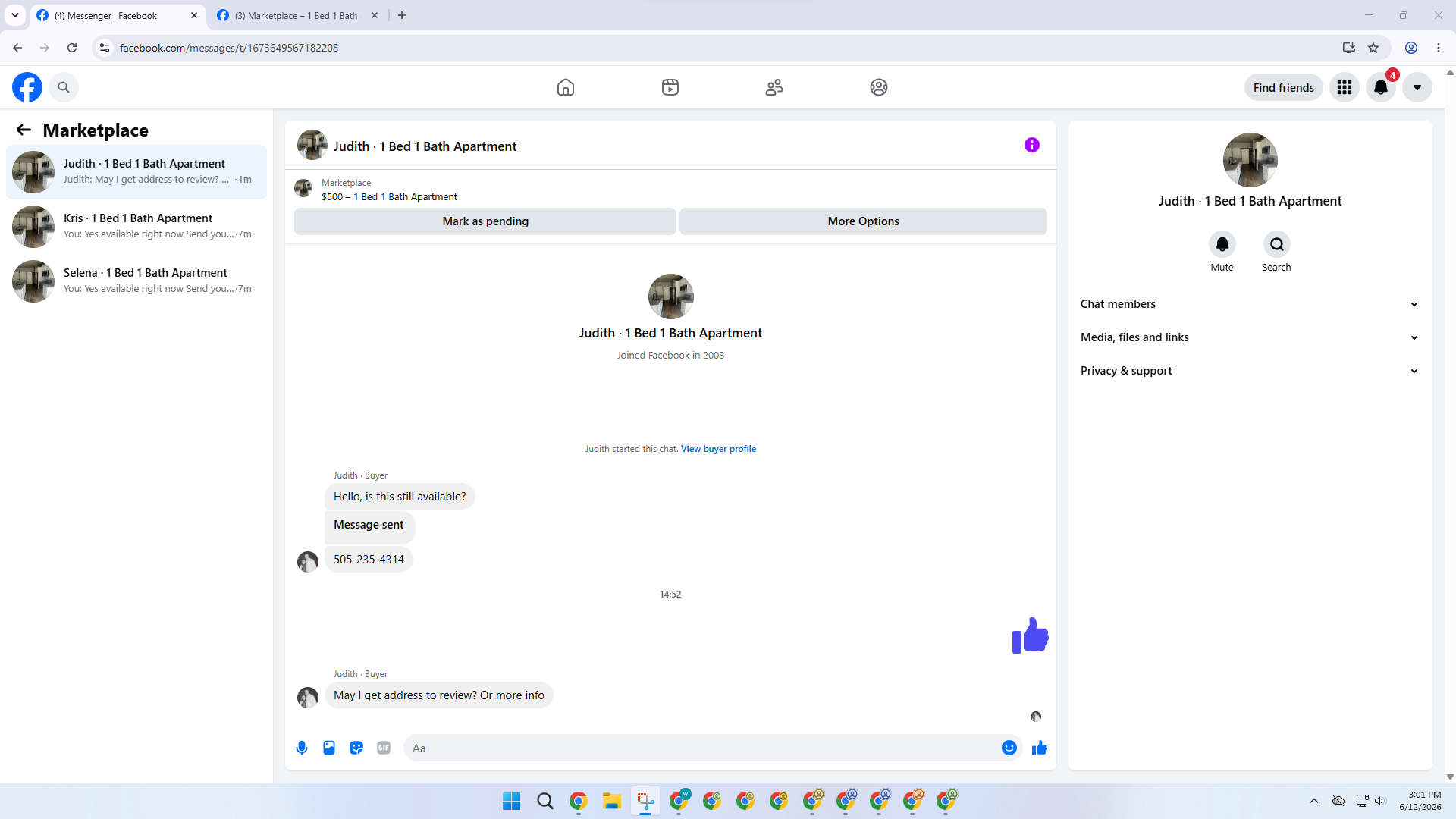Open the volume control in system tray
Viewport: 1456px width, 819px height.
pyautogui.click(x=1379, y=801)
